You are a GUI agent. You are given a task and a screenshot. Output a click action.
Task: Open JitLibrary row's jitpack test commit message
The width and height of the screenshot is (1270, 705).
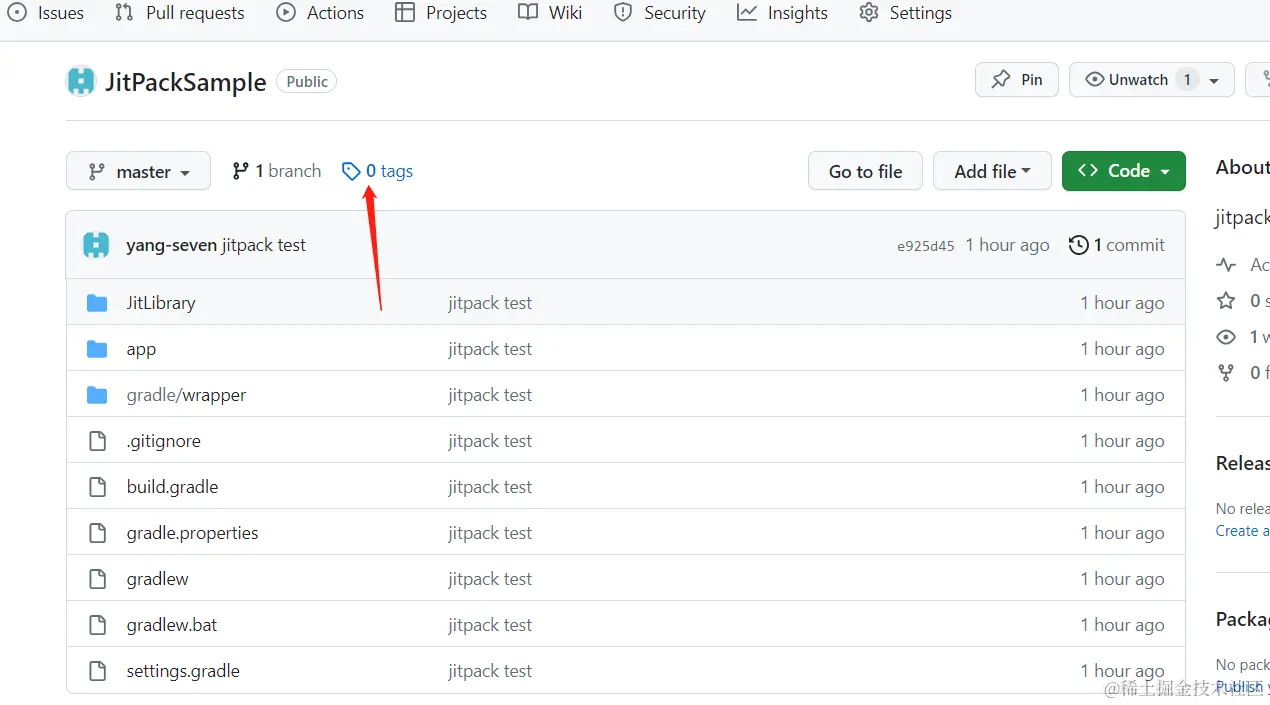(x=490, y=303)
